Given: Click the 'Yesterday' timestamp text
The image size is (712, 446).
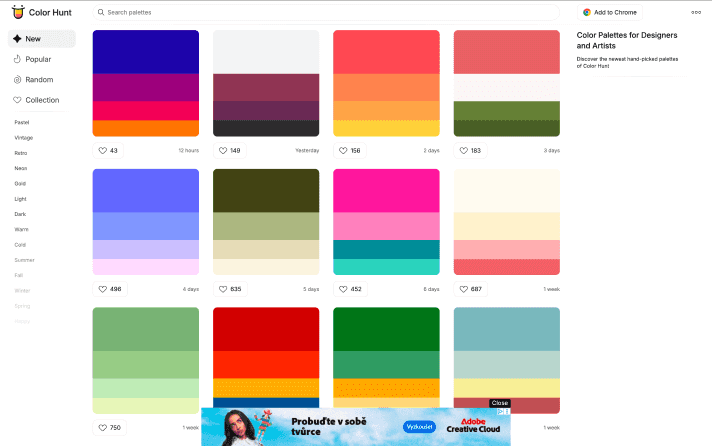Looking at the screenshot, I should 307,150.
